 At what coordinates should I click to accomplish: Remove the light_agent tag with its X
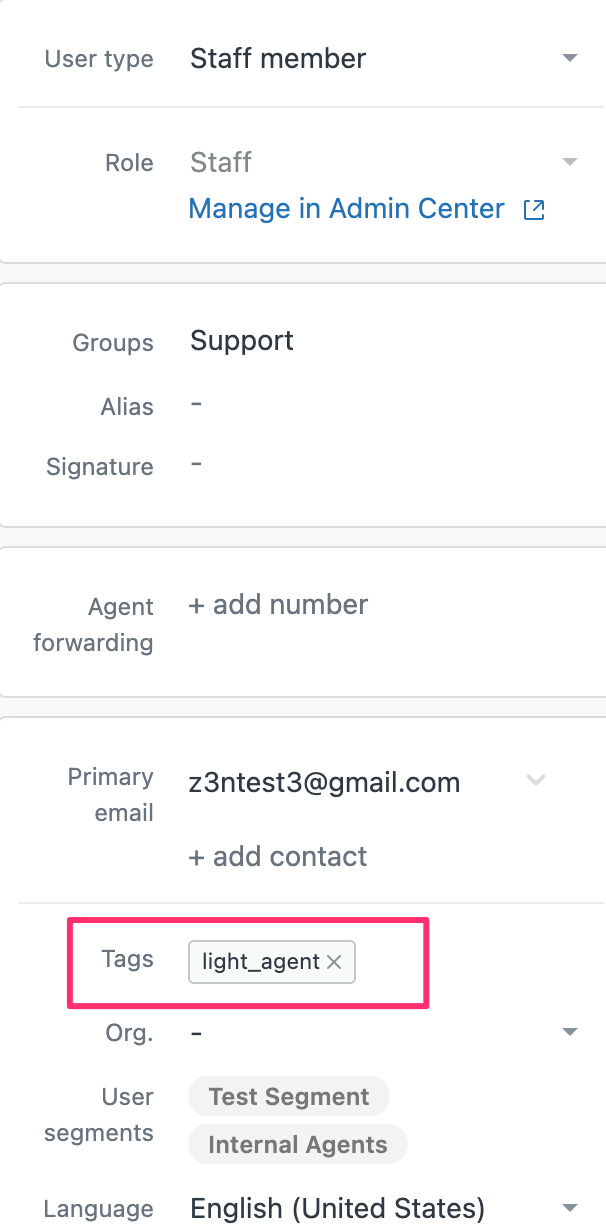coord(335,962)
